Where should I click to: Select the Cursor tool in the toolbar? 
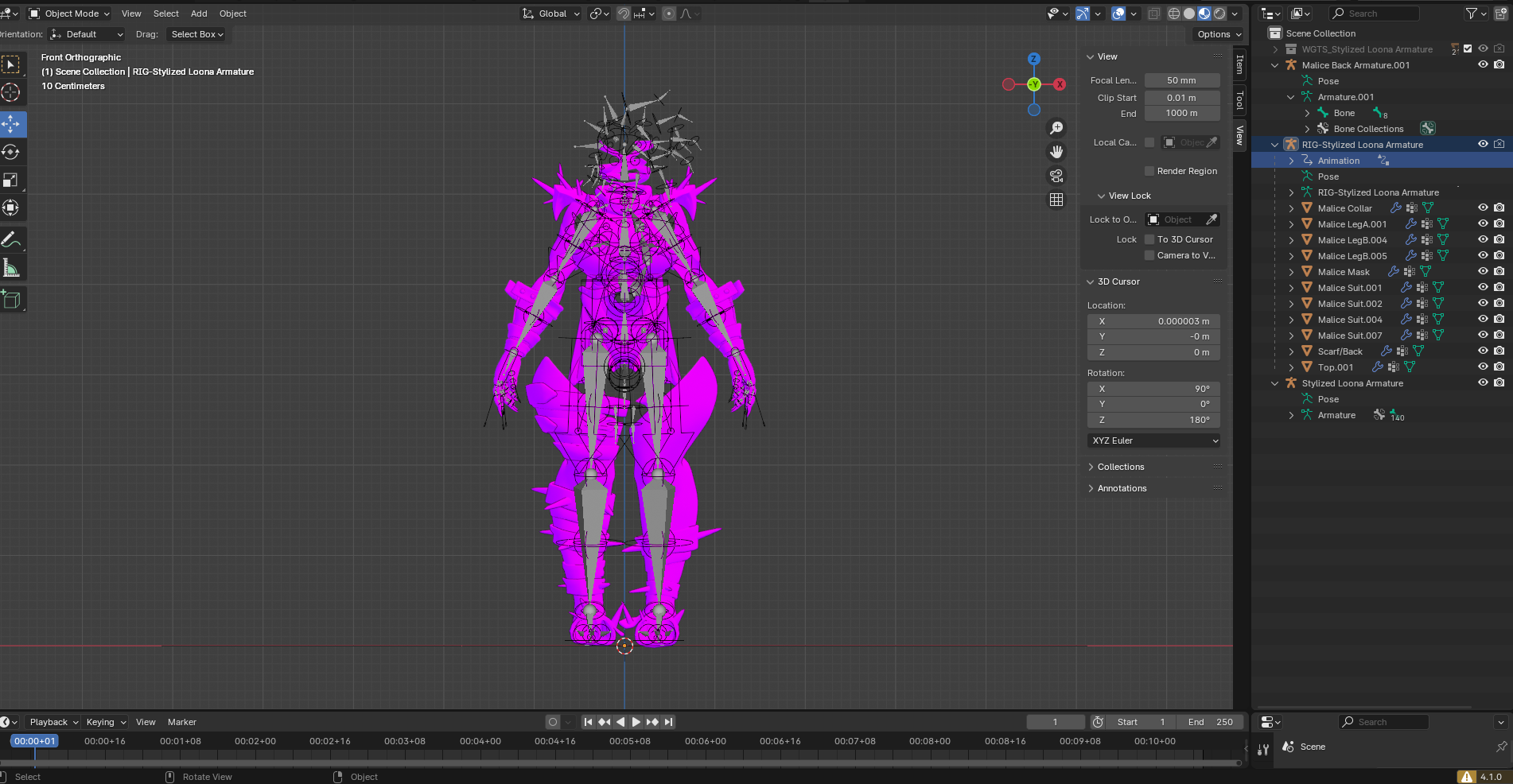tap(11, 93)
